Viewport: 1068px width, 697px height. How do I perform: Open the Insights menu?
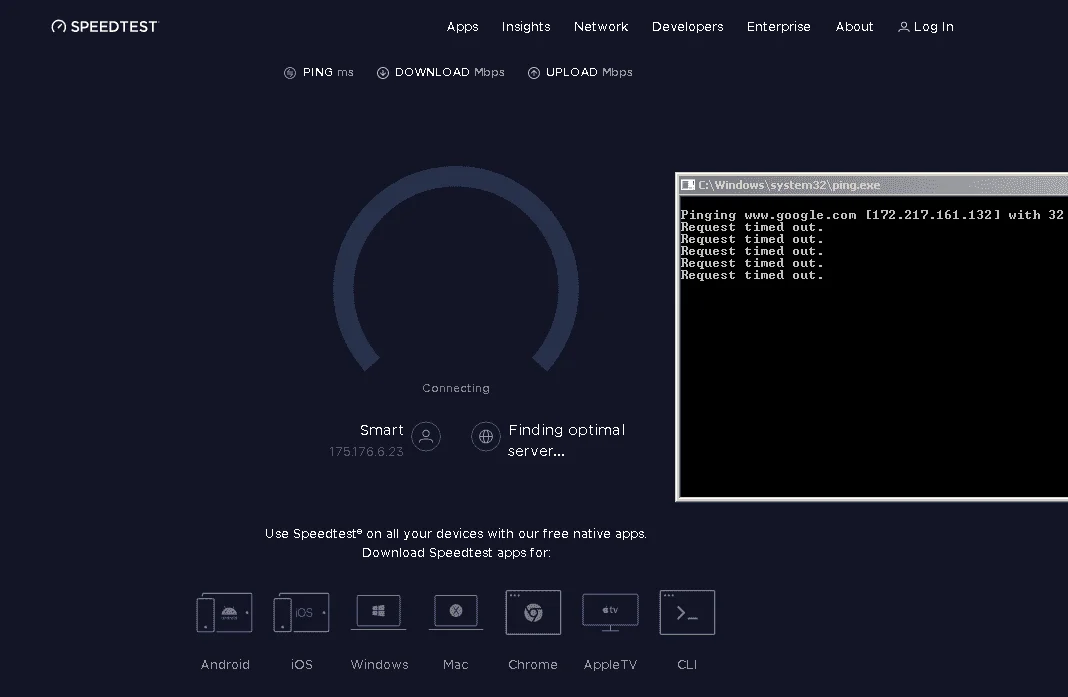pos(526,27)
